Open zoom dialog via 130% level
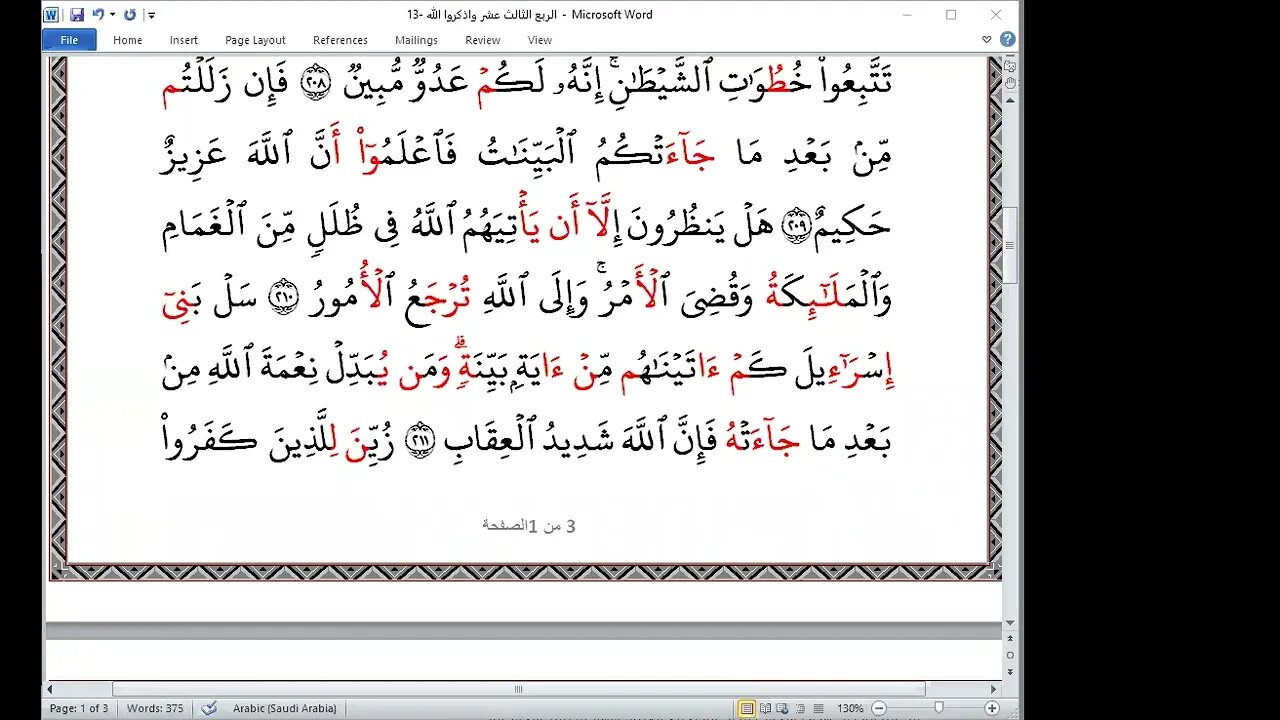Screen dimensions: 1280x720 click(x=850, y=708)
